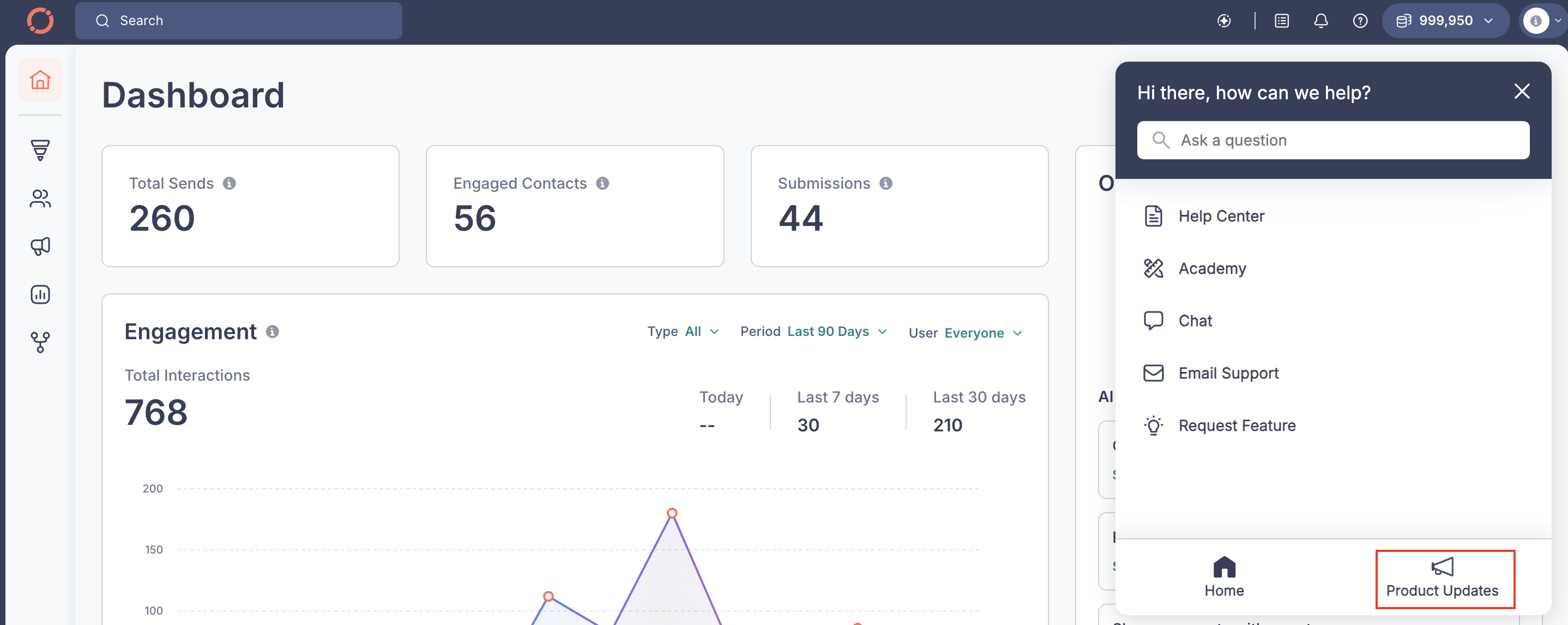The image size is (1568, 625).
Task: Start a Chat with support
Action: pyautogui.click(x=1195, y=321)
